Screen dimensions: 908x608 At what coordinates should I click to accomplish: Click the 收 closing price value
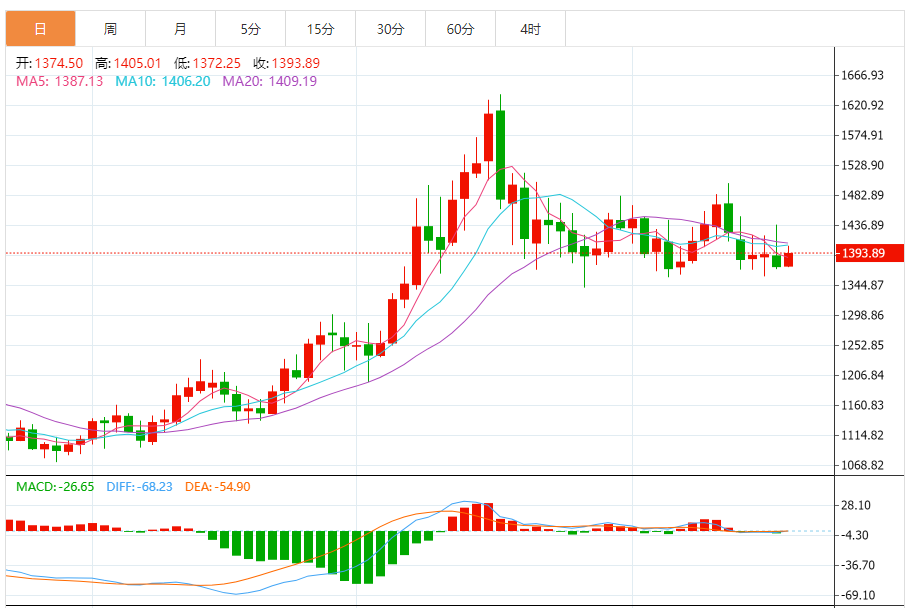pos(295,63)
